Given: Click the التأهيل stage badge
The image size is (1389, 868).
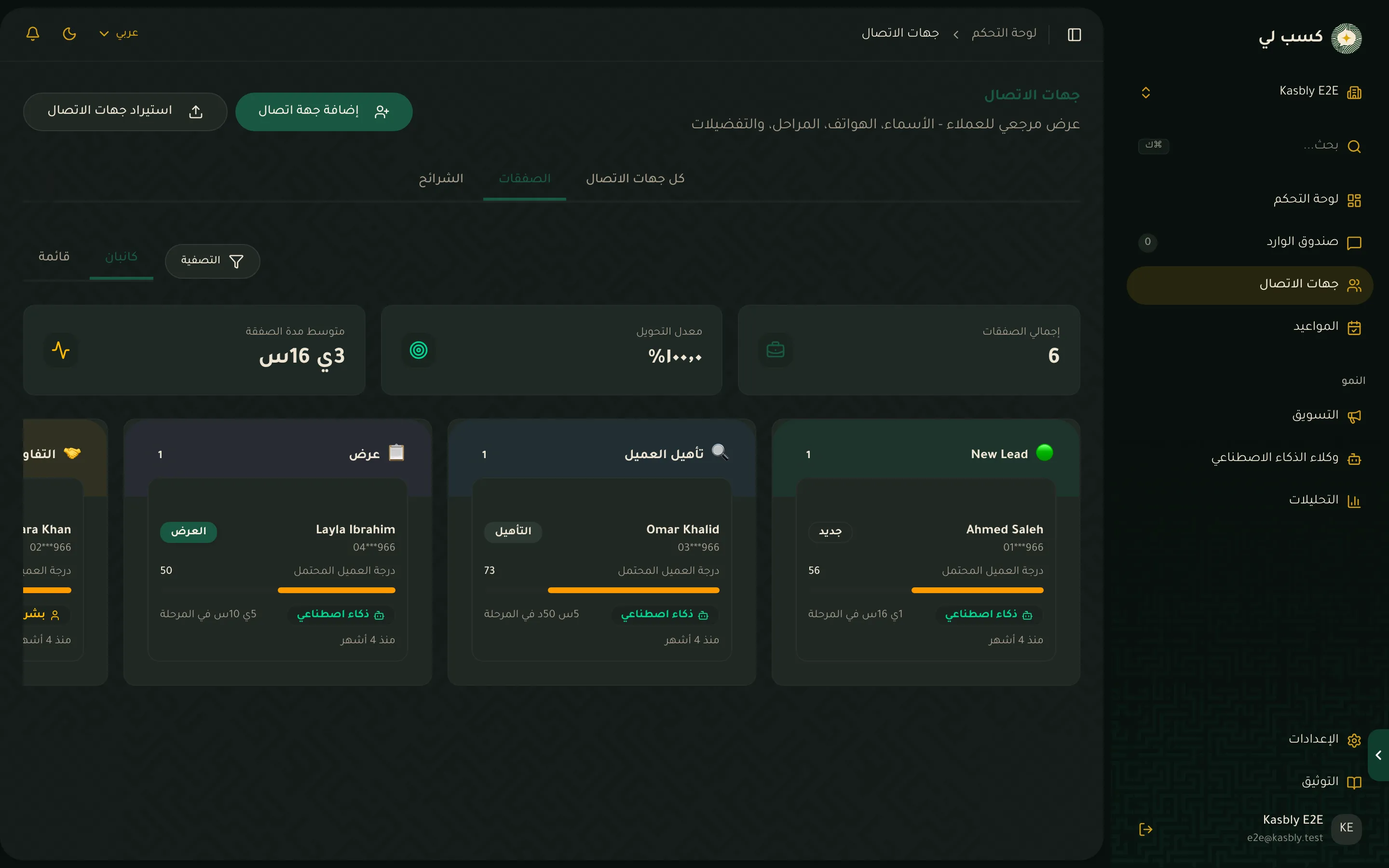Looking at the screenshot, I should click(513, 531).
